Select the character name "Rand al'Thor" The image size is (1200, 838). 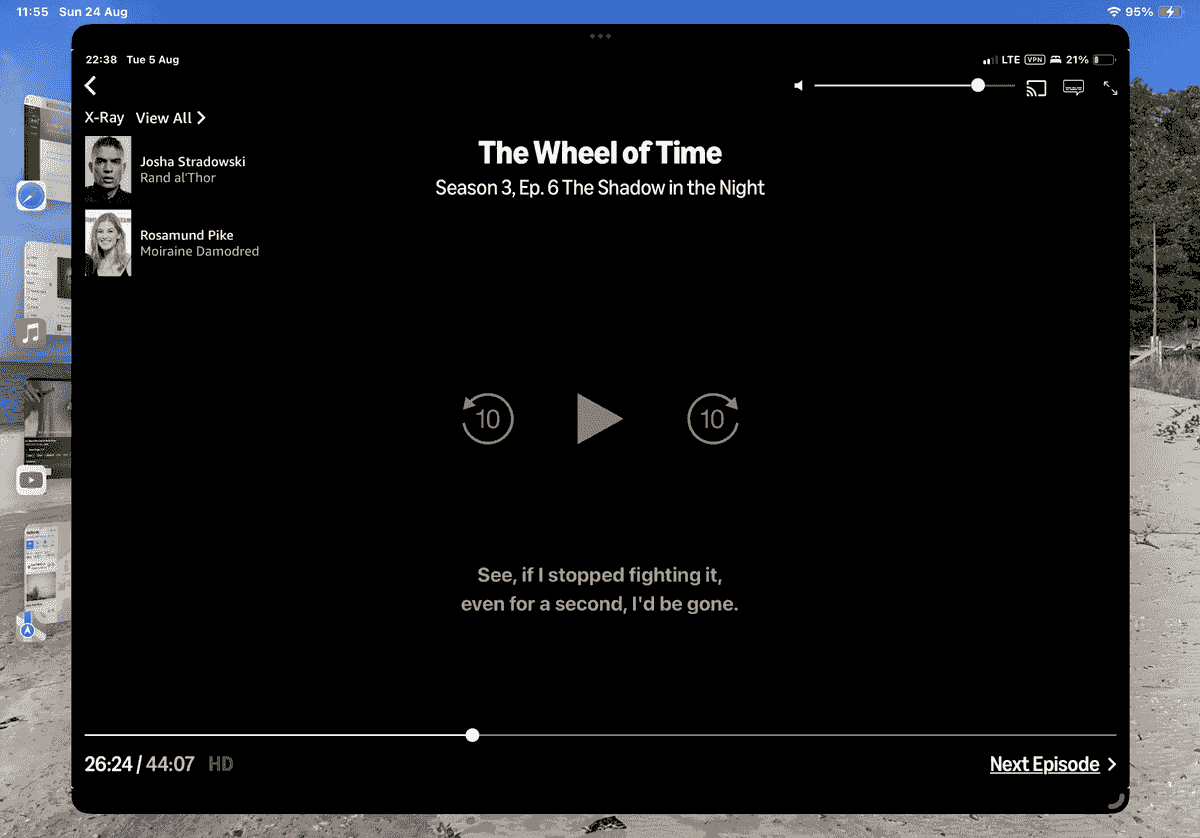pyautogui.click(x=178, y=178)
